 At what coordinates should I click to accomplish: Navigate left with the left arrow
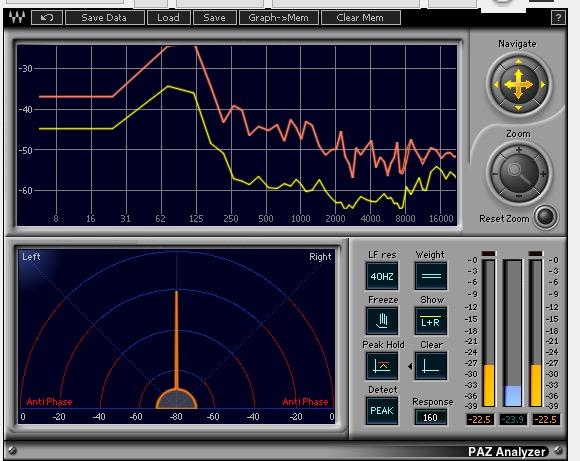[x=496, y=85]
